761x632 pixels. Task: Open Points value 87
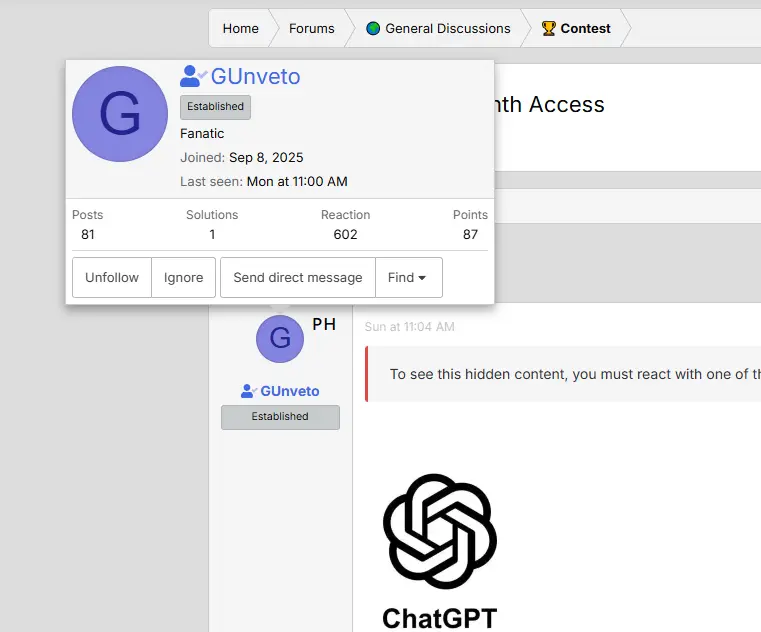click(x=470, y=234)
